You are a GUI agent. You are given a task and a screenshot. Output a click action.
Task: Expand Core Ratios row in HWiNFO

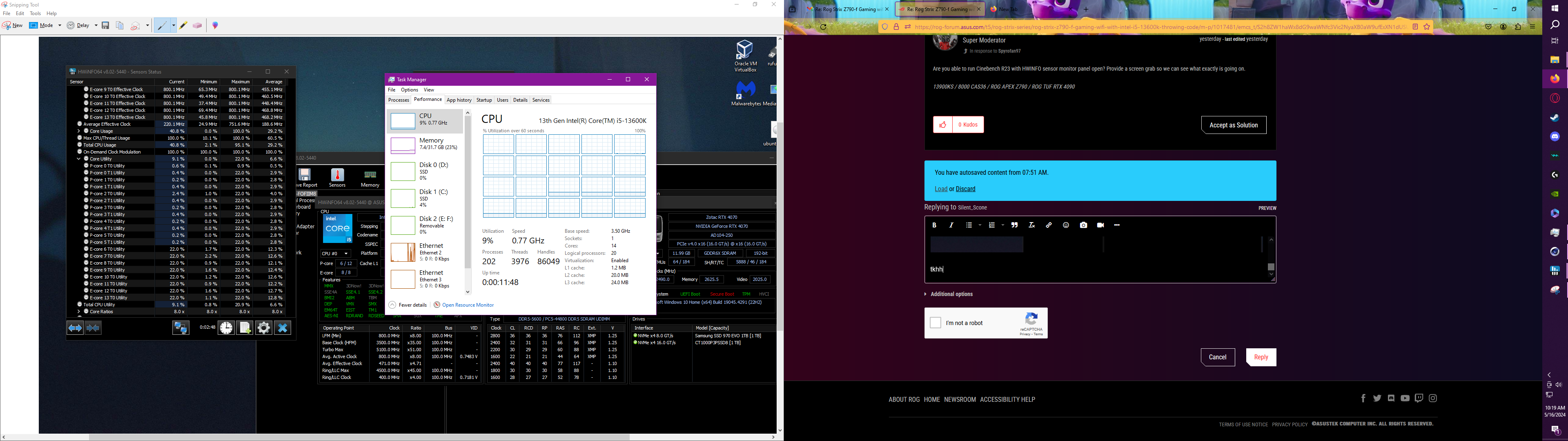pyautogui.click(x=78, y=312)
